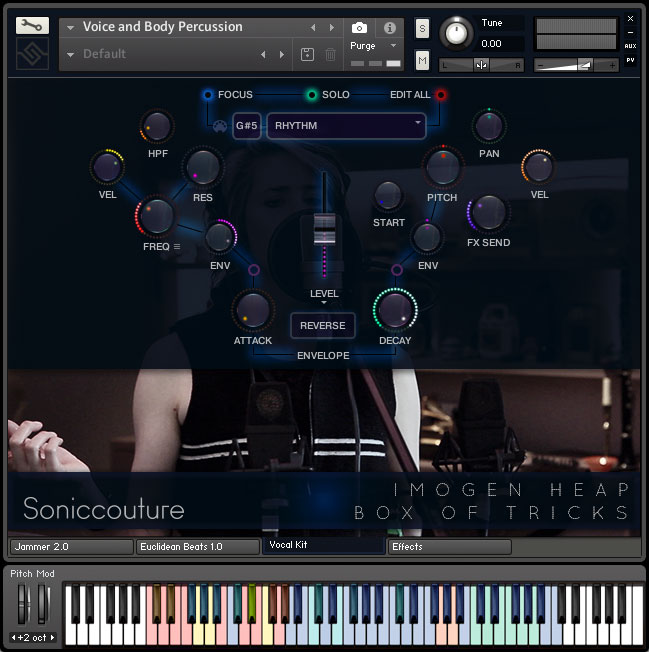Switch to the Euclidean Beats 1.0 tab
Screen dimensions: 649x652
198,547
